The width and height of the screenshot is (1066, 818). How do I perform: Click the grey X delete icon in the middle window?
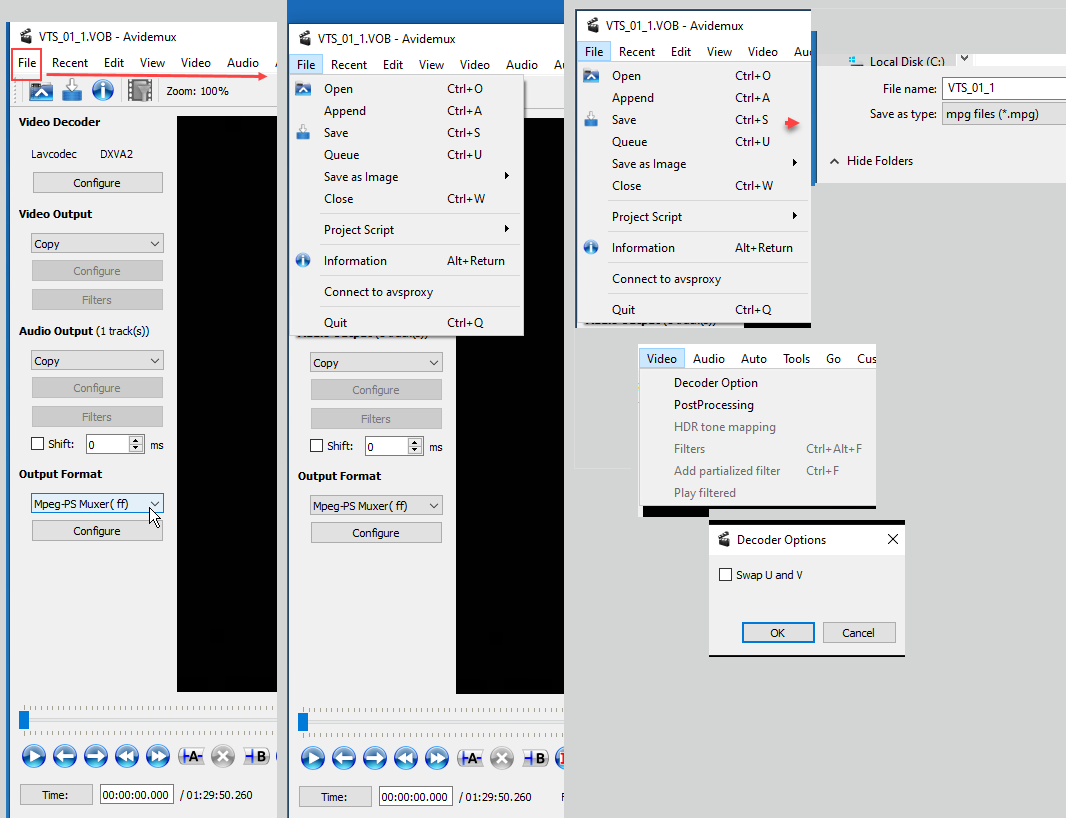[502, 758]
